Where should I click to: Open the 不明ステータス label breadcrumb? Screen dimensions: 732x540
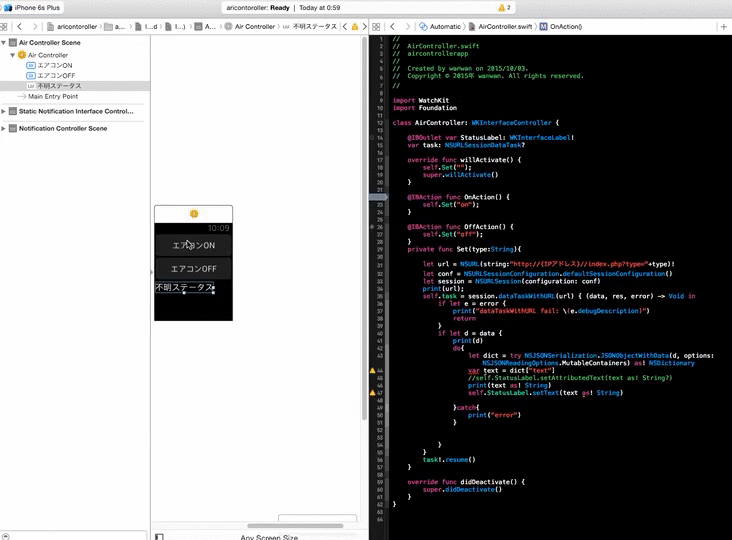(x=310, y=27)
